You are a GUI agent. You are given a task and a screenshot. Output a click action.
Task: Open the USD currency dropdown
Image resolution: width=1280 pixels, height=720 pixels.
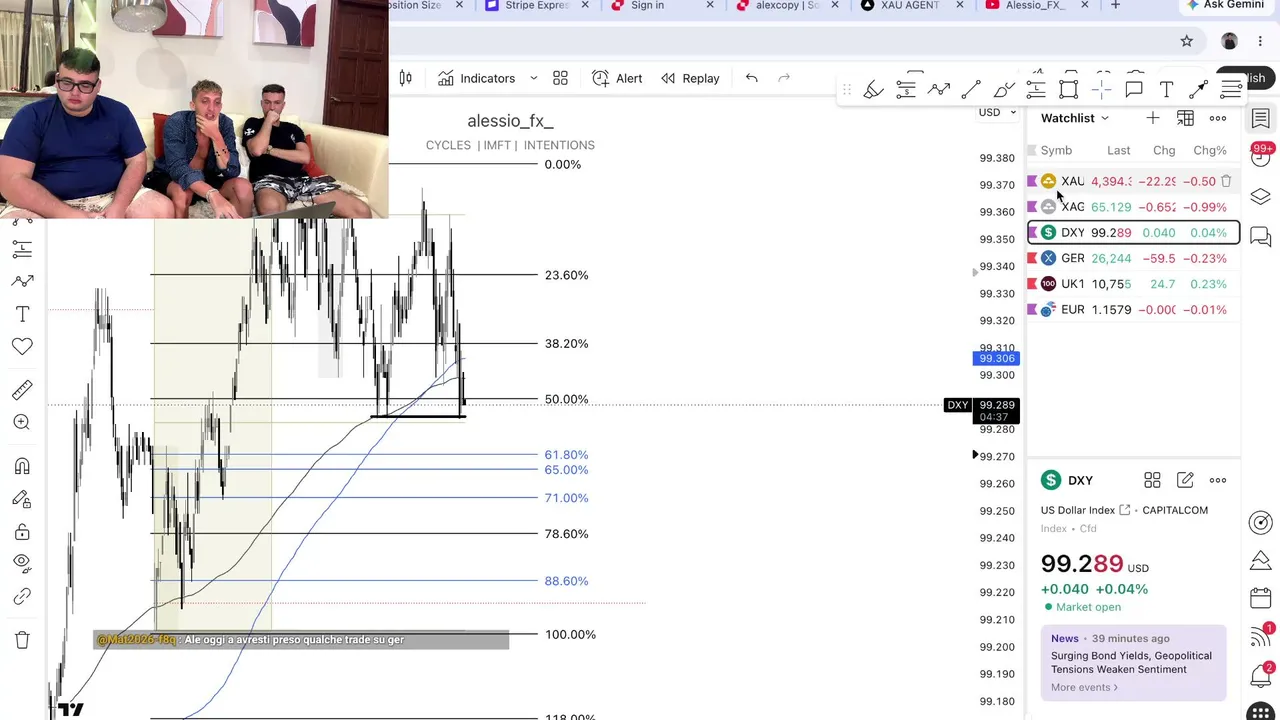(997, 112)
